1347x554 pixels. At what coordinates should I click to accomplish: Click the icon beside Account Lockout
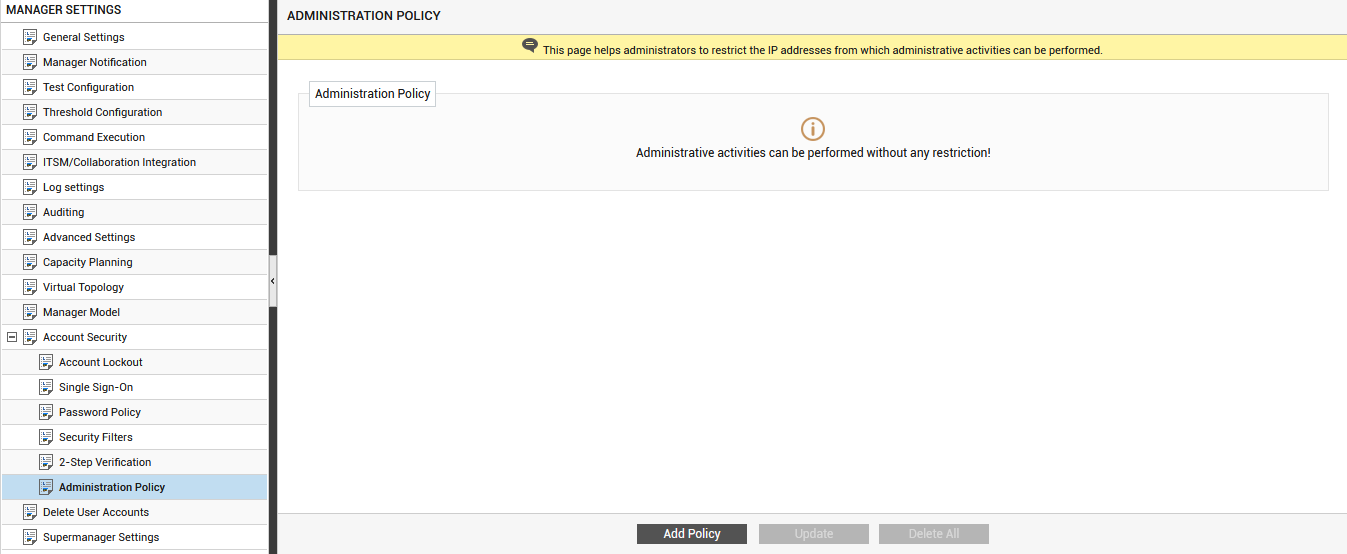[46, 362]
